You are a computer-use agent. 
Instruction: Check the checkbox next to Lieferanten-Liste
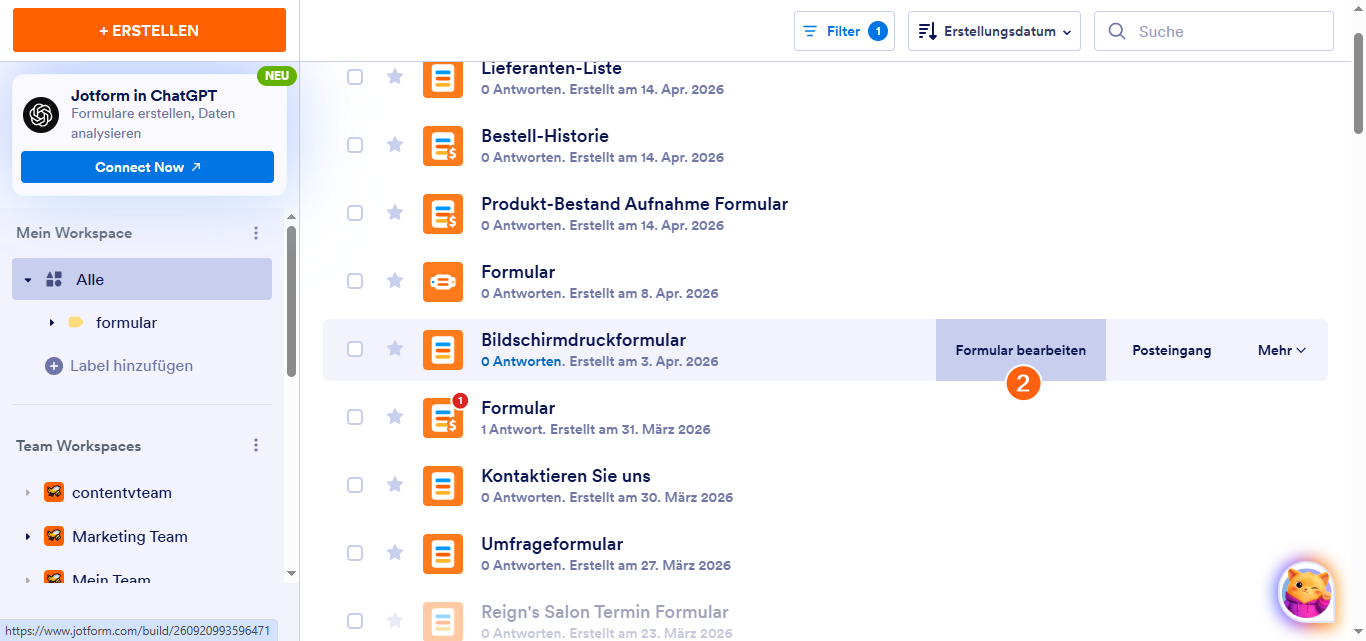click(x=355, y=77)
